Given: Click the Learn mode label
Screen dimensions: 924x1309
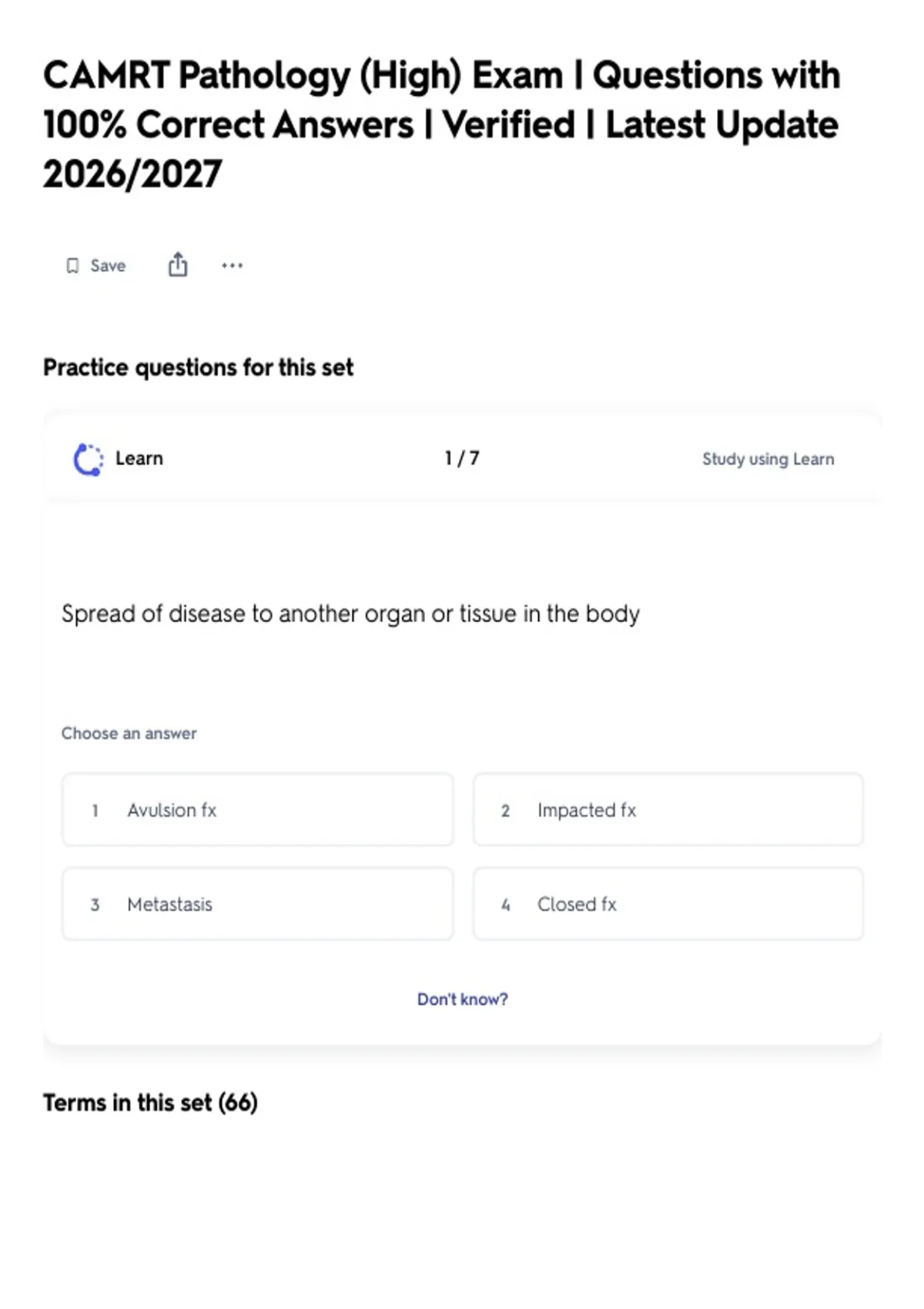Looking at the screenshot, I should tap(139, 459).
